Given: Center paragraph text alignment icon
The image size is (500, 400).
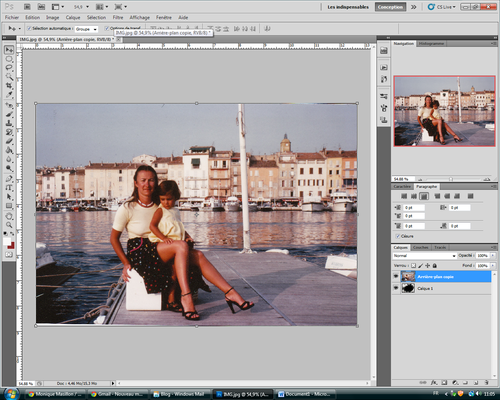Looking at the screenshot, I should tap(414, 196).
